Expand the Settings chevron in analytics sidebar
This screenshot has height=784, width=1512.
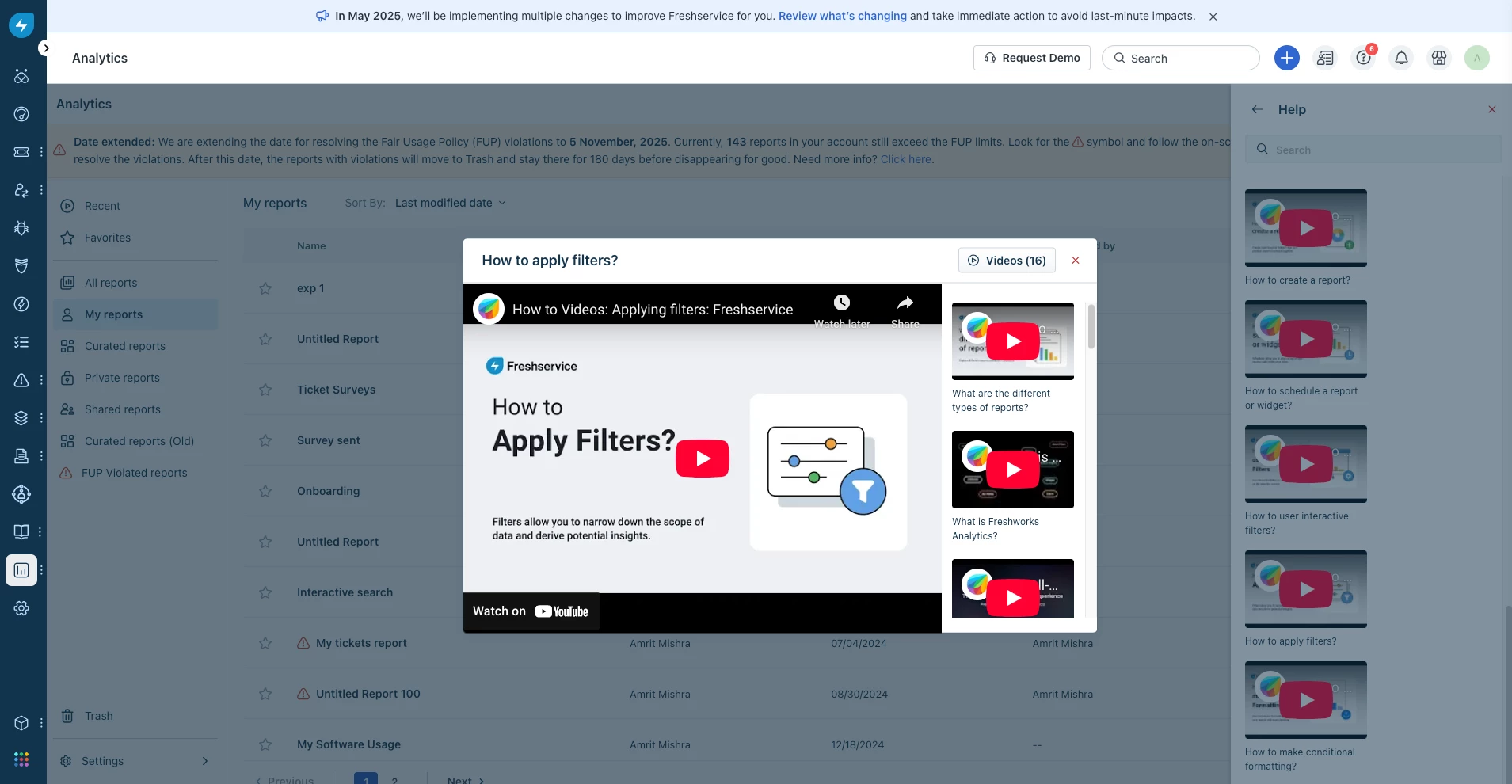pos(205,761)
